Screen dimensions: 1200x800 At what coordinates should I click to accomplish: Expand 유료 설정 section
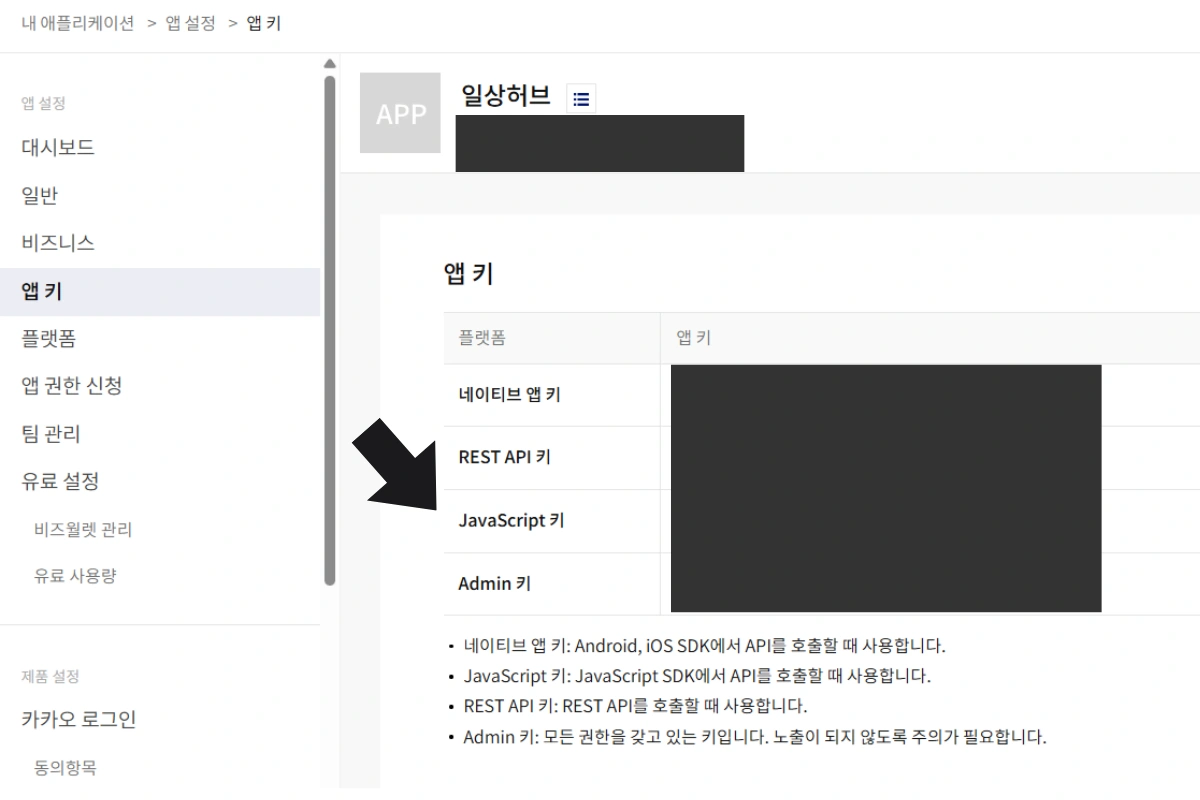tap(61, 481)
